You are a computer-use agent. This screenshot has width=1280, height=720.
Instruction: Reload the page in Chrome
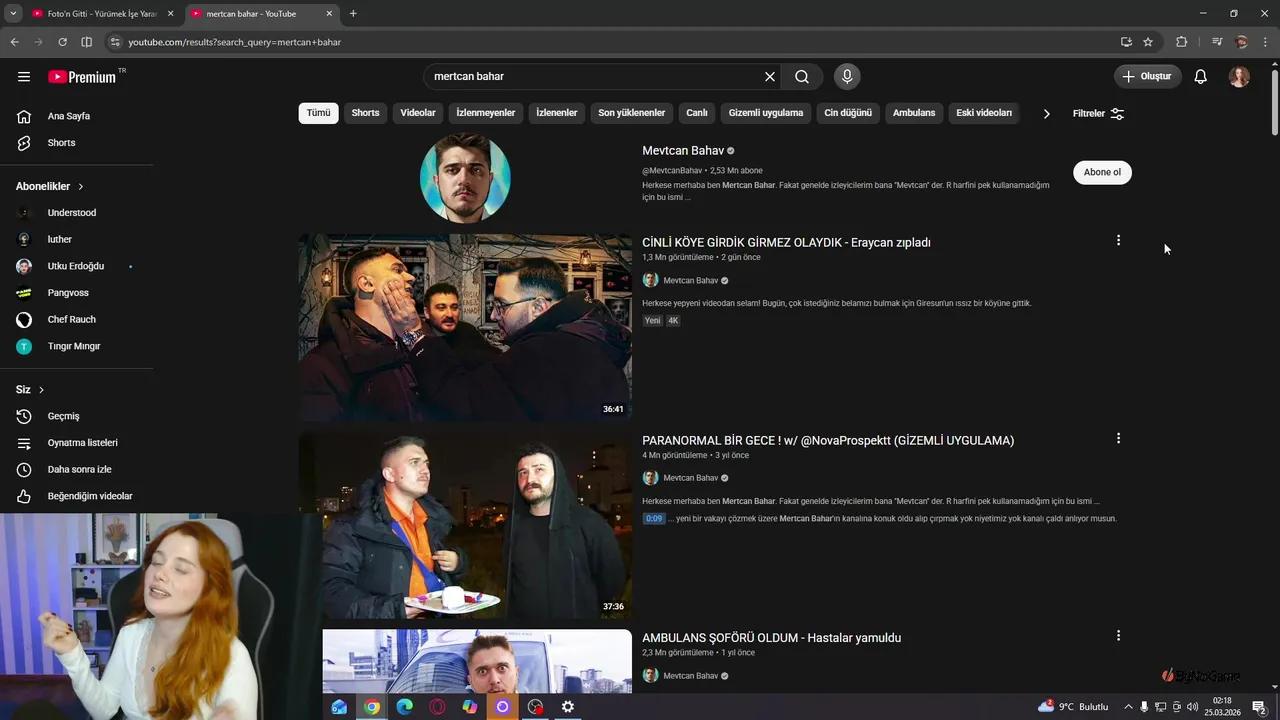pos(62,42)
